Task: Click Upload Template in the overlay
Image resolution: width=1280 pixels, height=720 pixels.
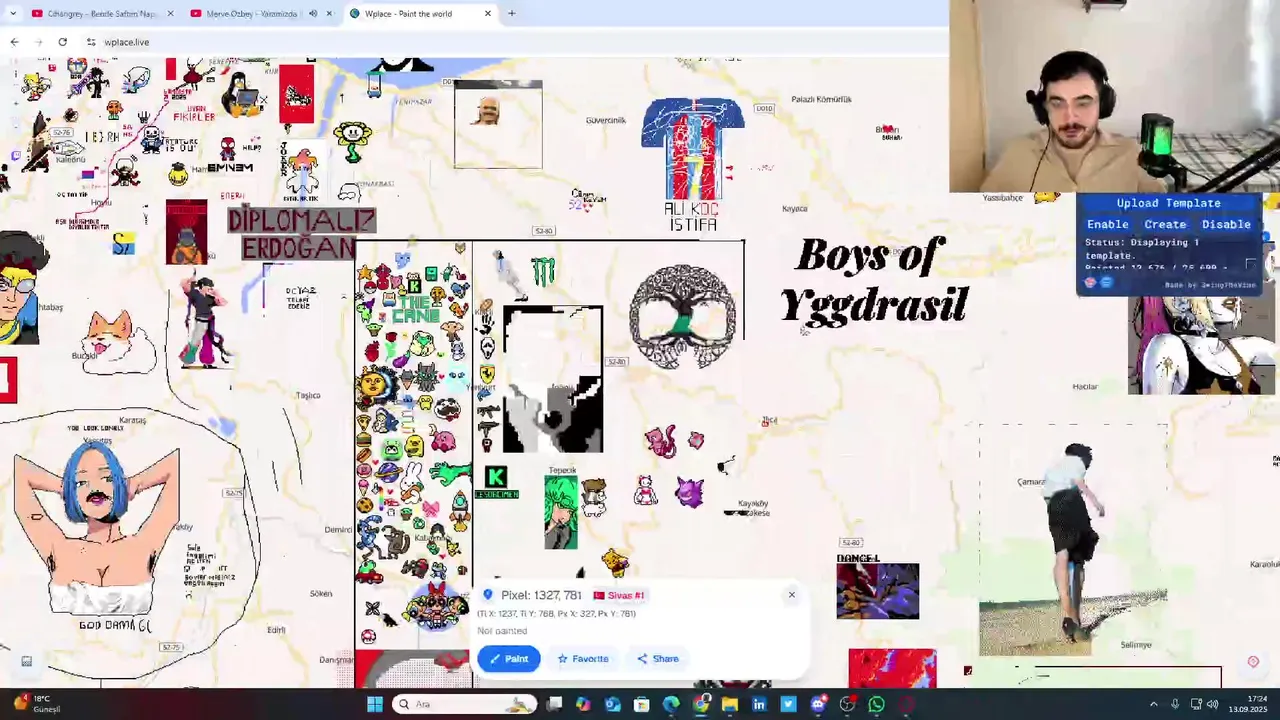Action: pos(1168,203)
